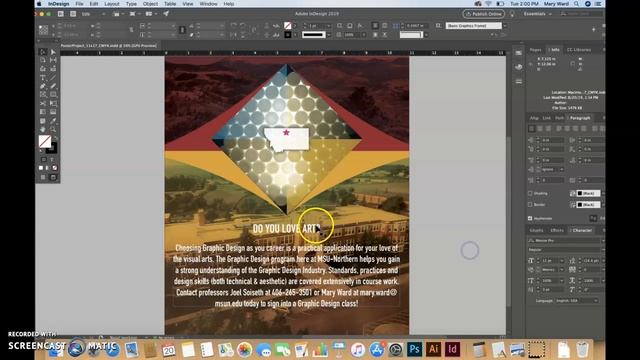Open the Language dropdown in Character panel
This screenshot has width=640, height=360.
click(x=577, y=301)
